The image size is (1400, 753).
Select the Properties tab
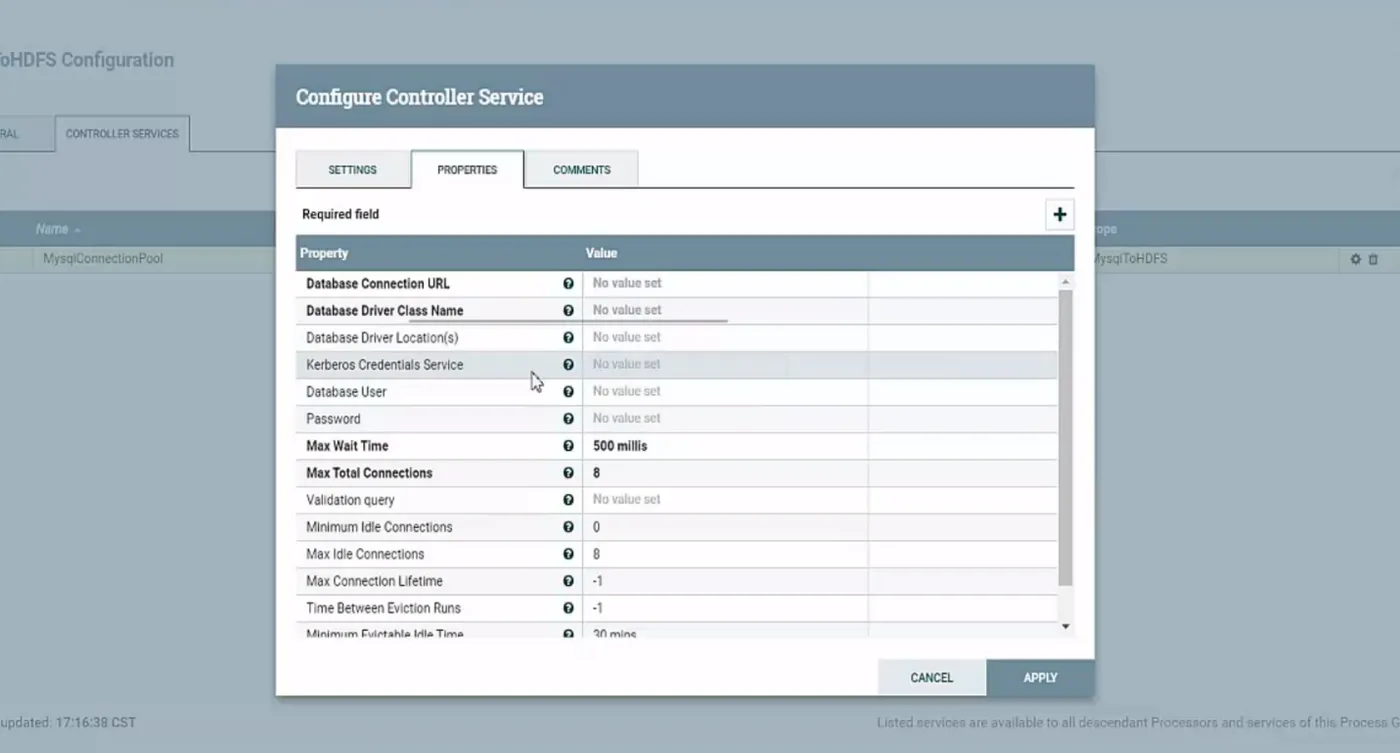click(467, 170)
